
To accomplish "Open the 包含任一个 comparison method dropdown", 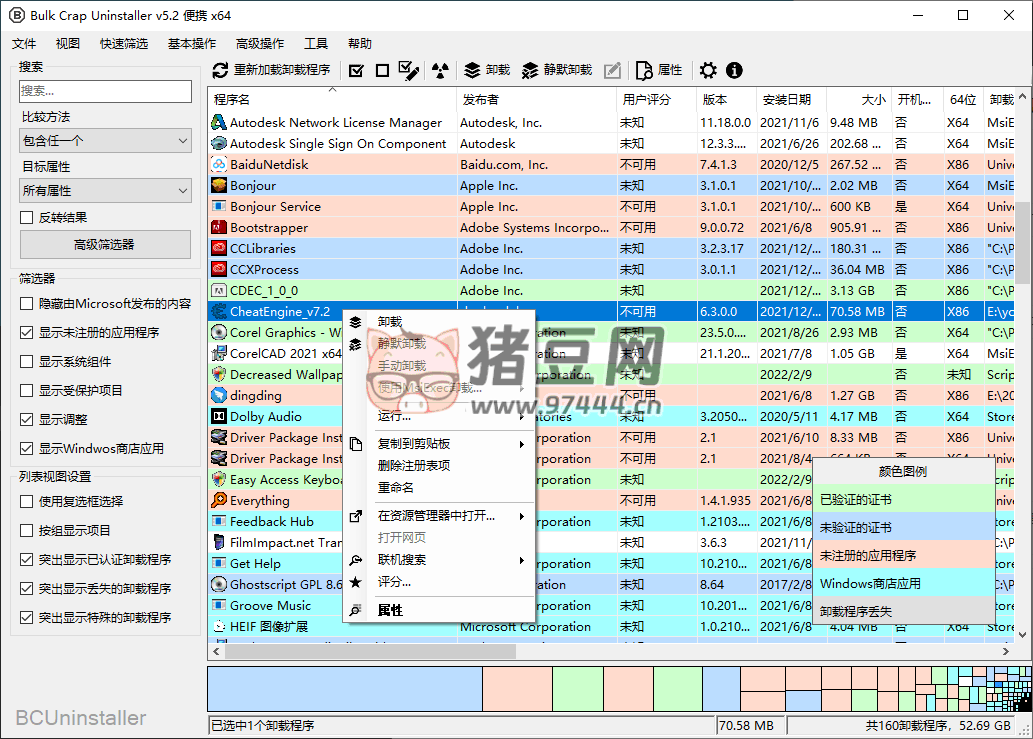I will click(105, 141).
